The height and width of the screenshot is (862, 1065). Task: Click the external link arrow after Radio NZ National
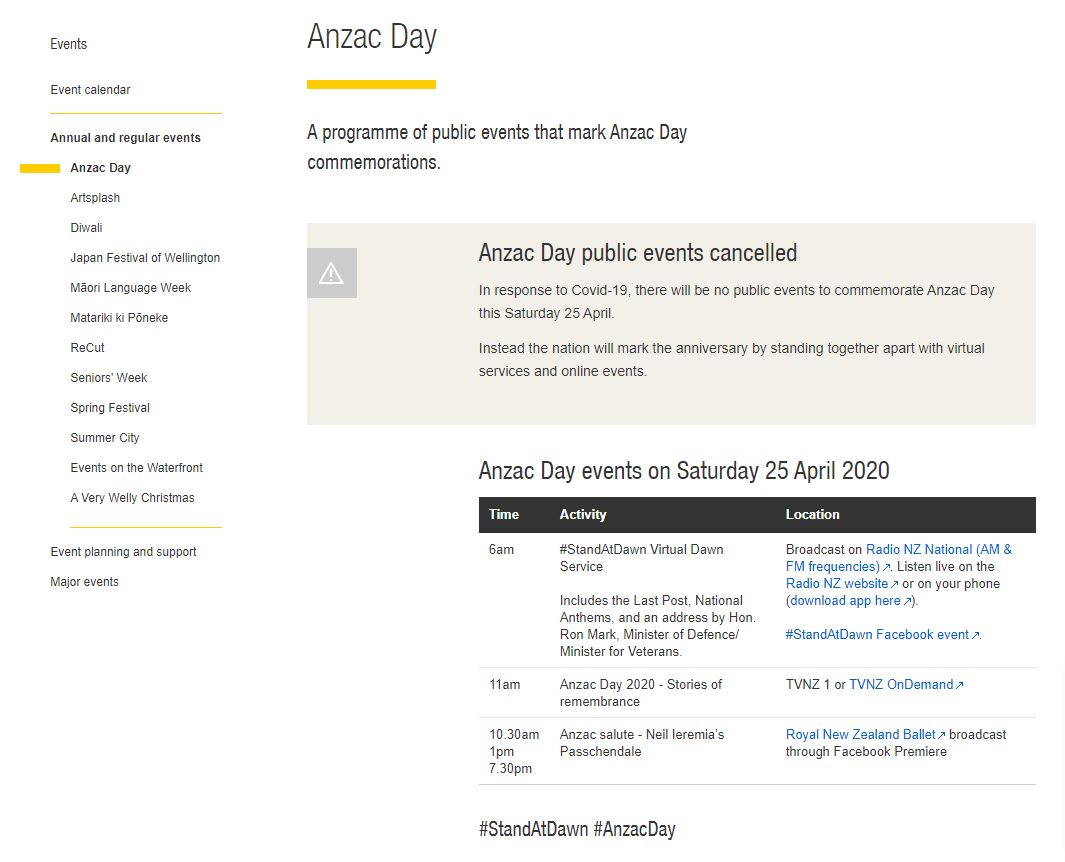click(888, 566)
